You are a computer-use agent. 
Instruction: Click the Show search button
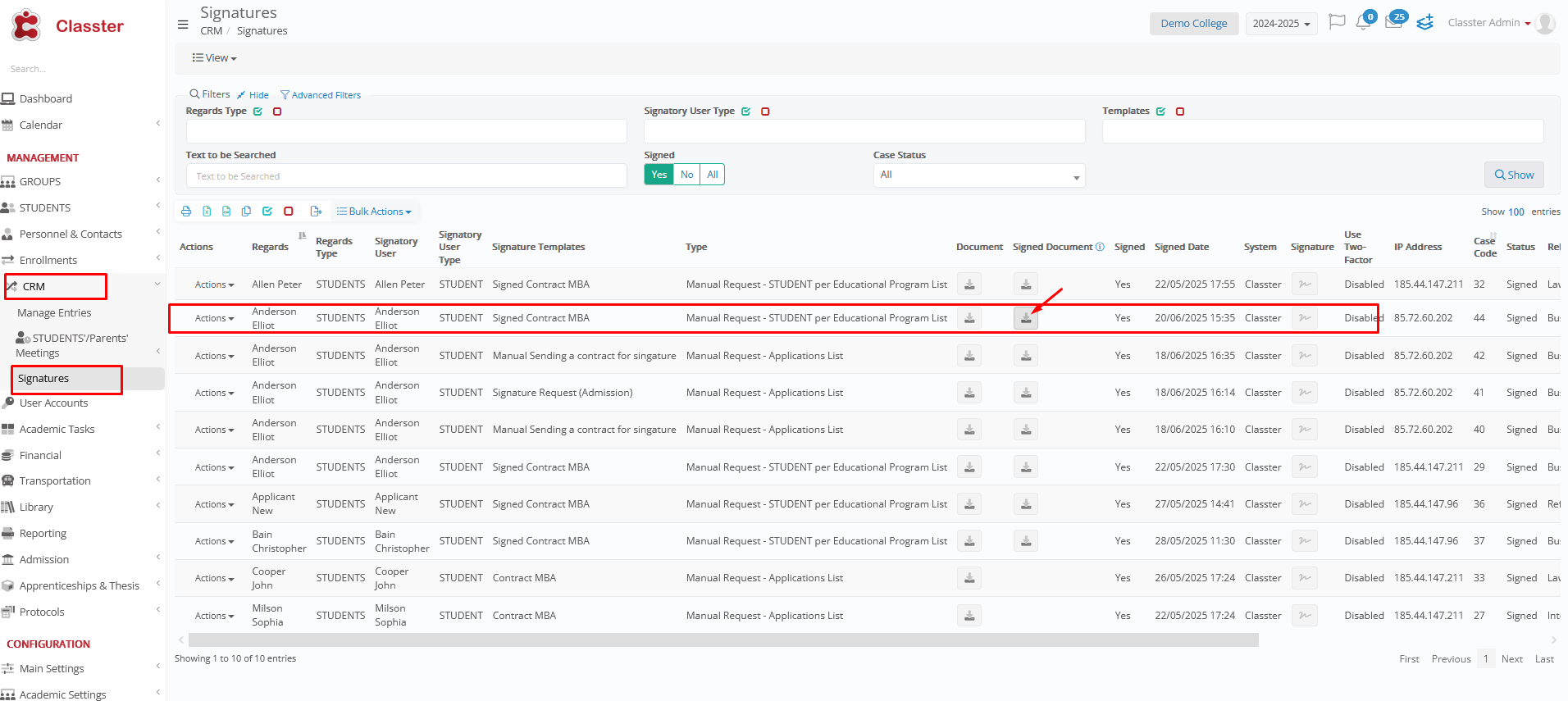[1513, 175]
